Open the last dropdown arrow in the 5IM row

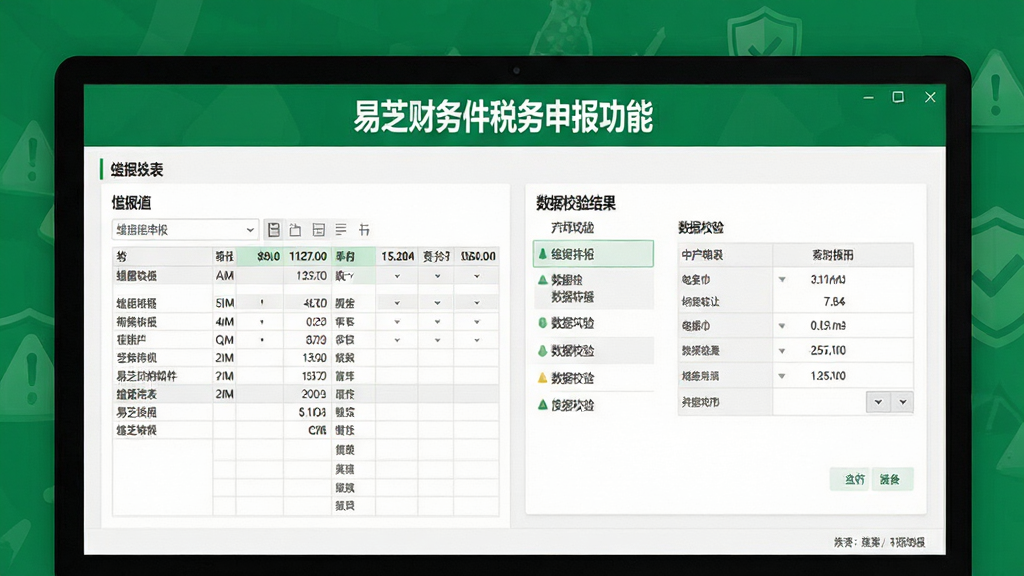tap(477, 303)
